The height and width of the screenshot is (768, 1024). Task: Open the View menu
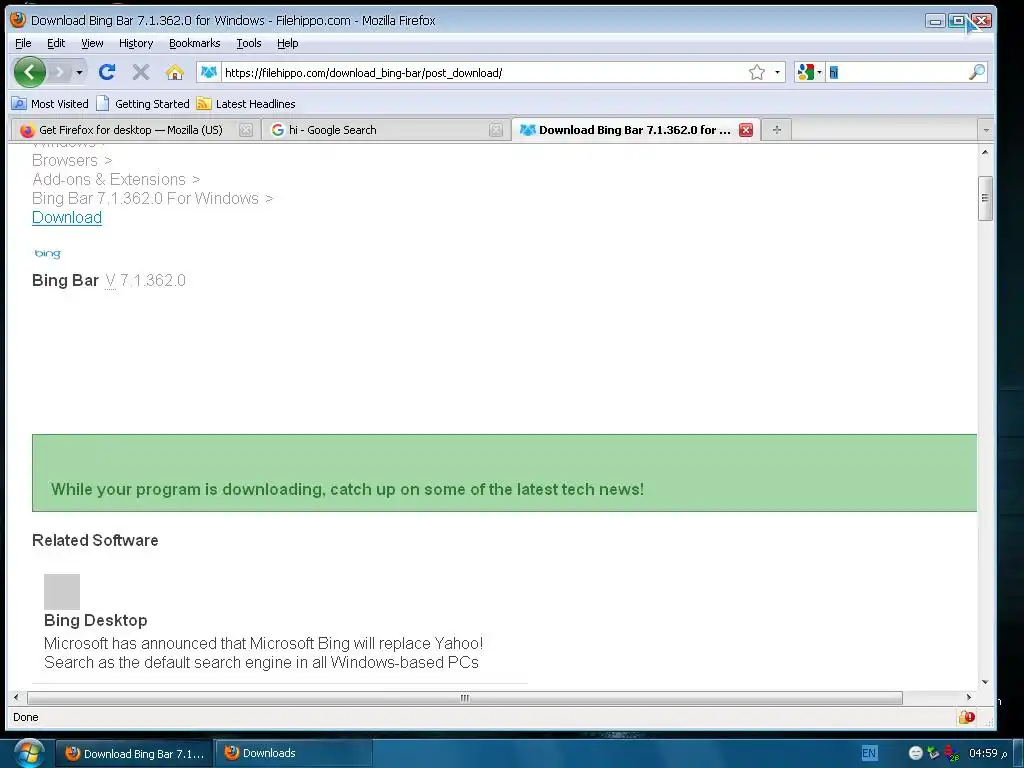click(92, 43)
